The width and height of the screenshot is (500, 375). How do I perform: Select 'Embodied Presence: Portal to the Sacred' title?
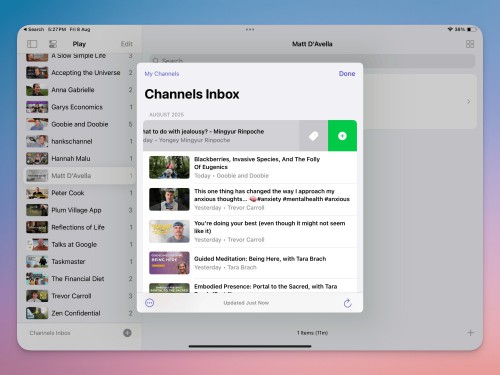tap(266, 286)
